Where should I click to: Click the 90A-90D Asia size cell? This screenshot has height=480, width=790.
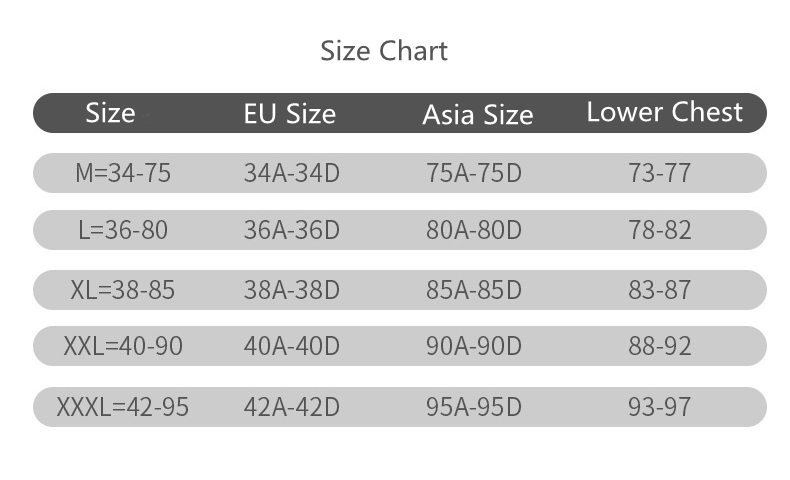click(474, 347)
